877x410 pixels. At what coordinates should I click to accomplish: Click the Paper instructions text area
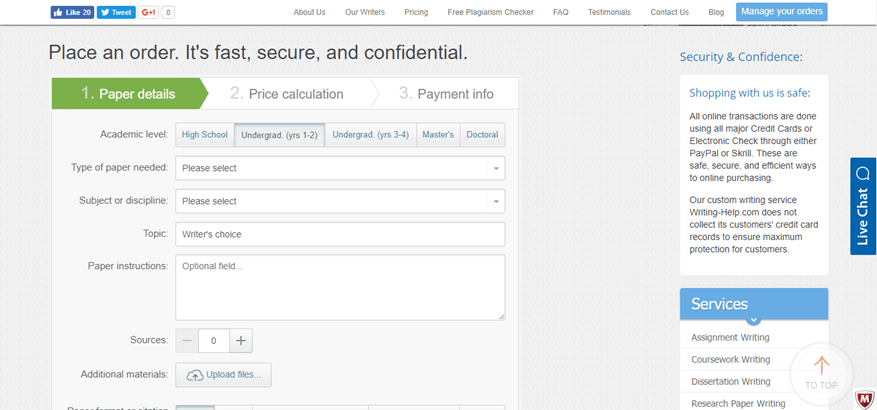coord(340,288)
